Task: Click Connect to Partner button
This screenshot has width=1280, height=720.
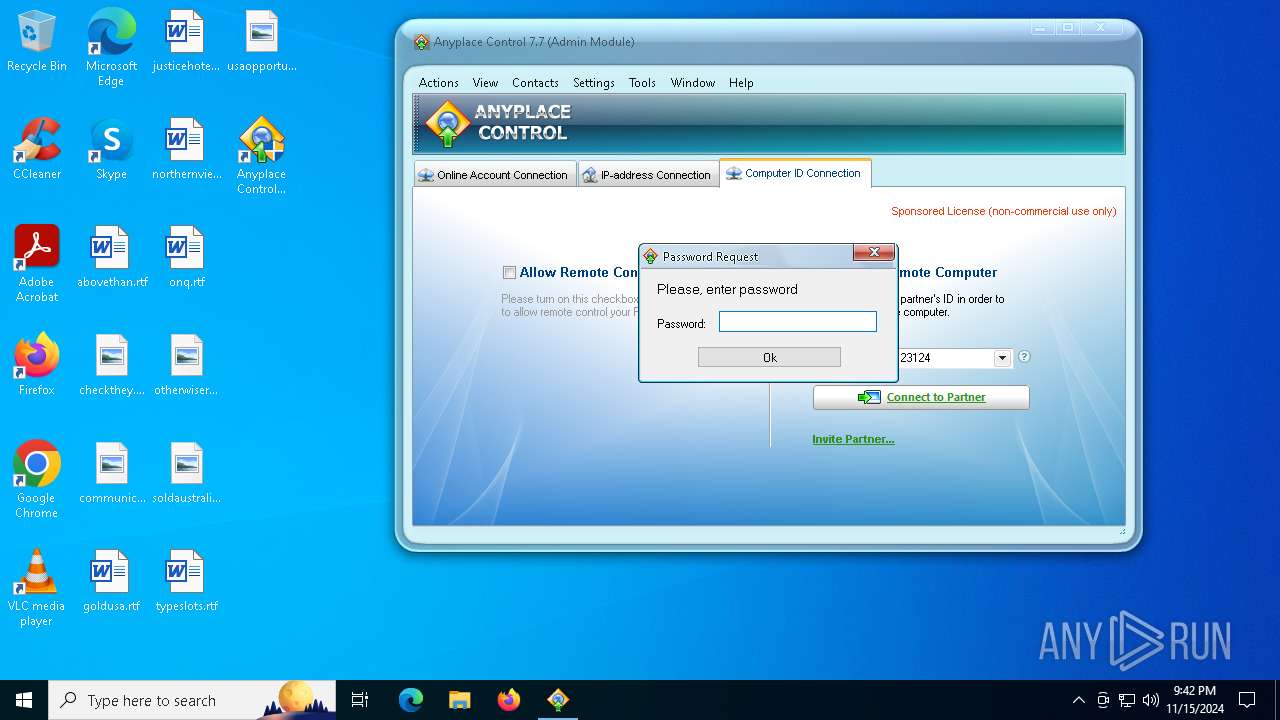Action: (921, 397)
